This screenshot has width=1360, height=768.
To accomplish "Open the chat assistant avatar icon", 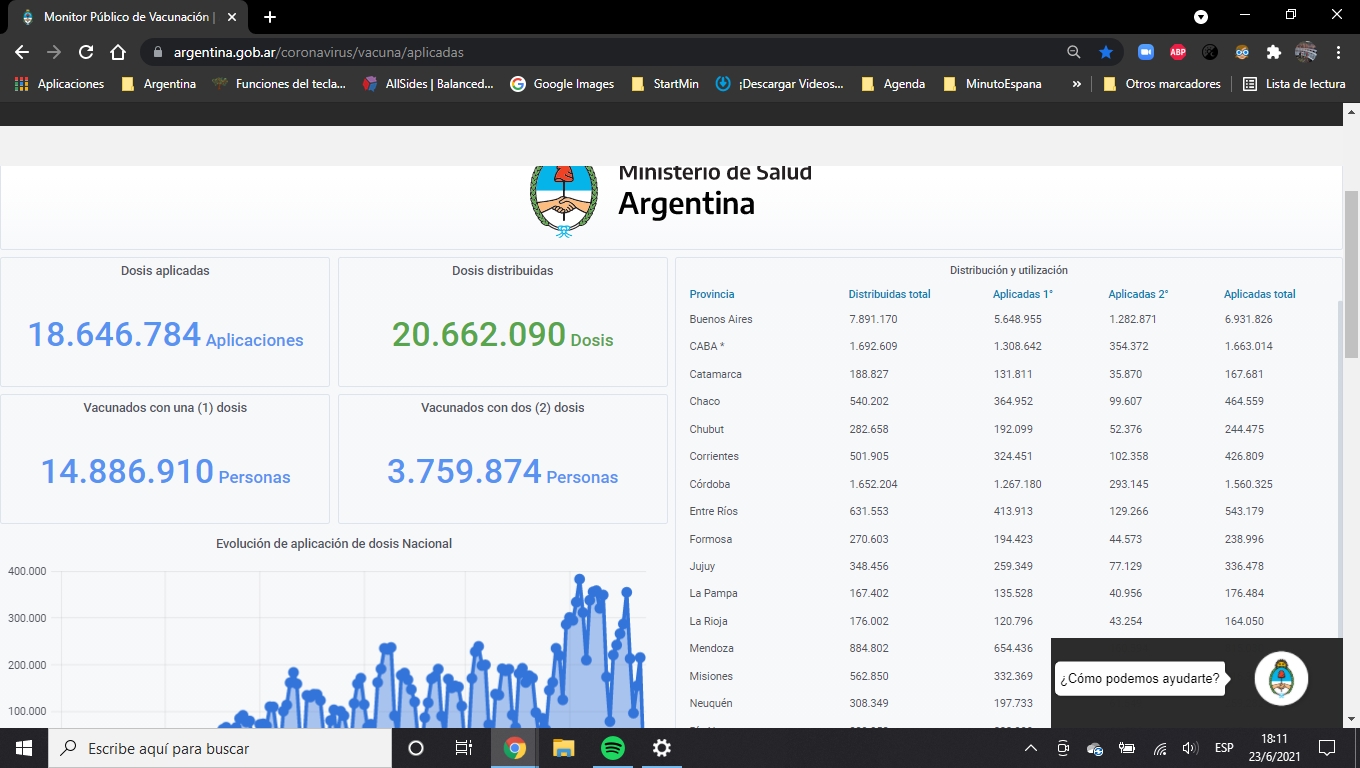I will click(1281, 678).
